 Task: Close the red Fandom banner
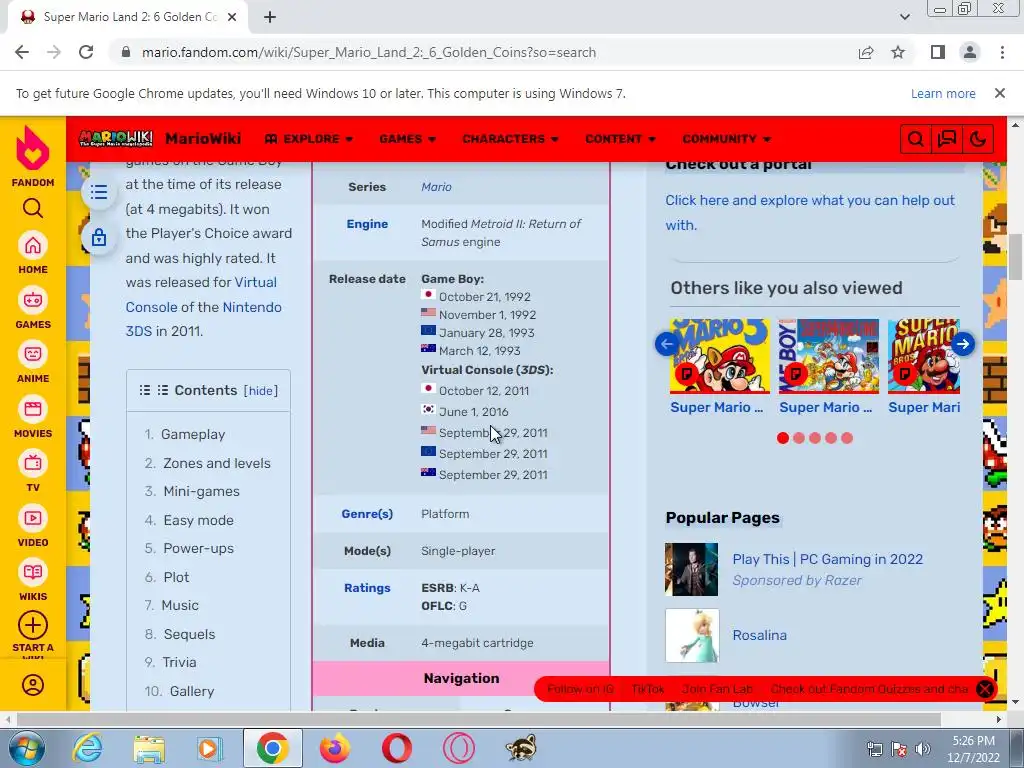[984, 689]
